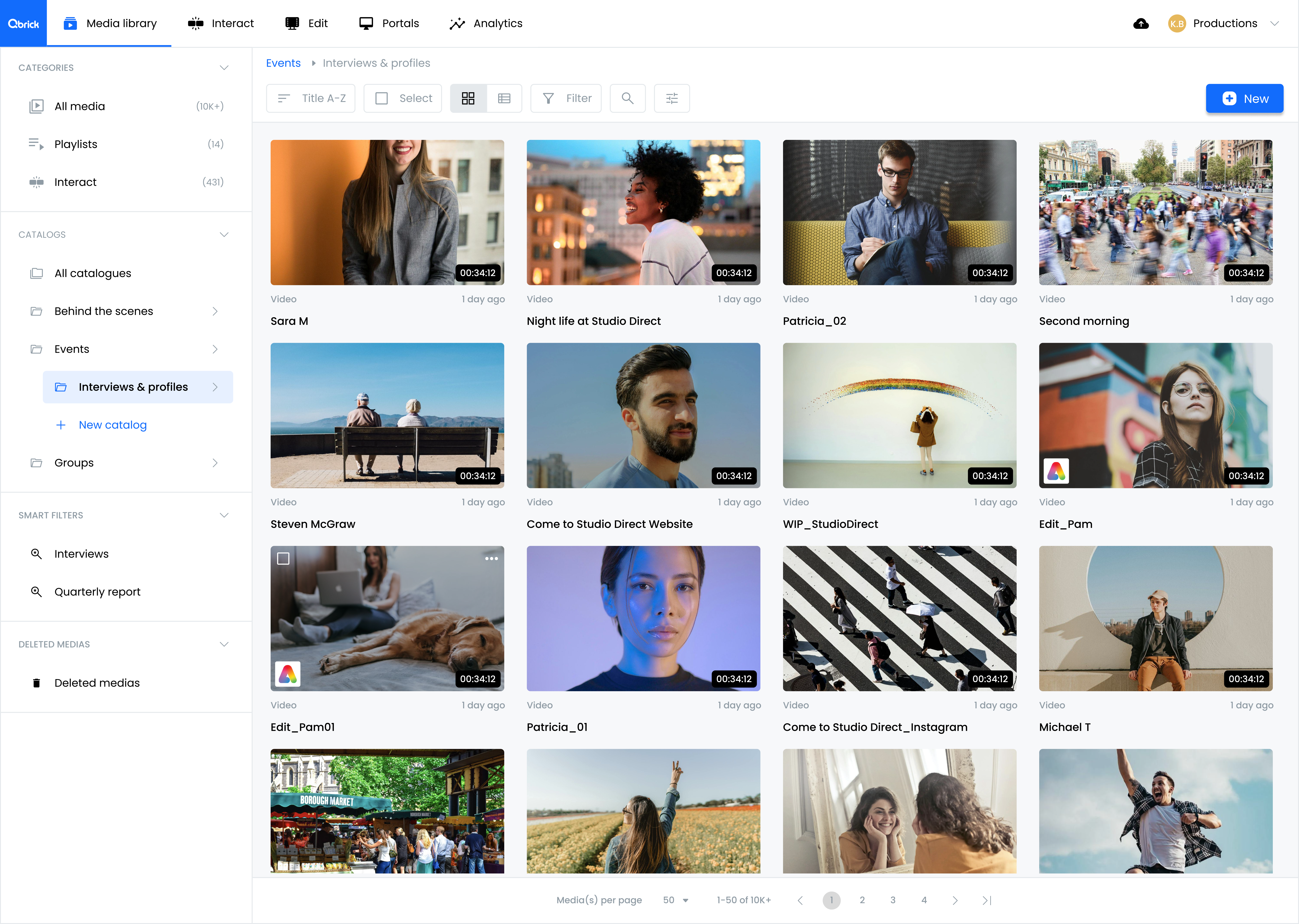Click the Behind the scenes folder icon

36,311
